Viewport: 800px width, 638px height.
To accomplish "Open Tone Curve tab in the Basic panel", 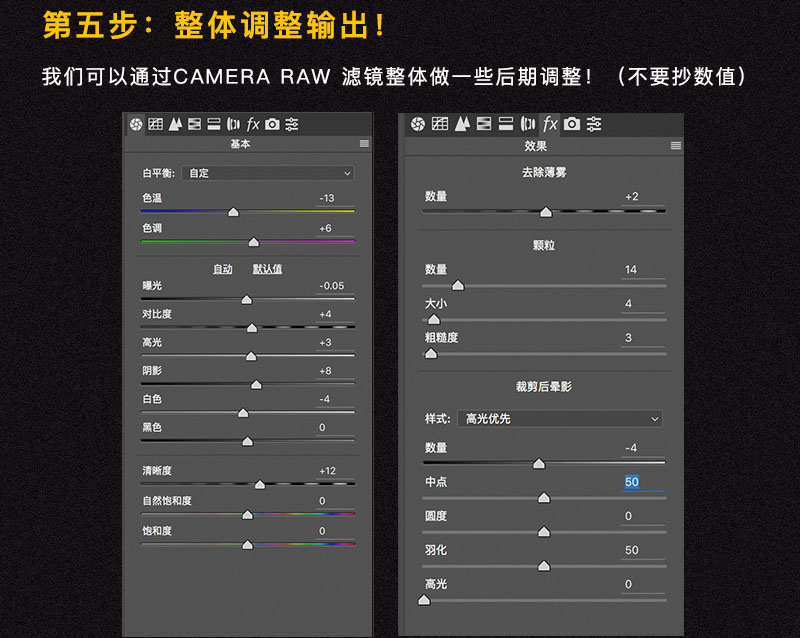I will 155,124.
